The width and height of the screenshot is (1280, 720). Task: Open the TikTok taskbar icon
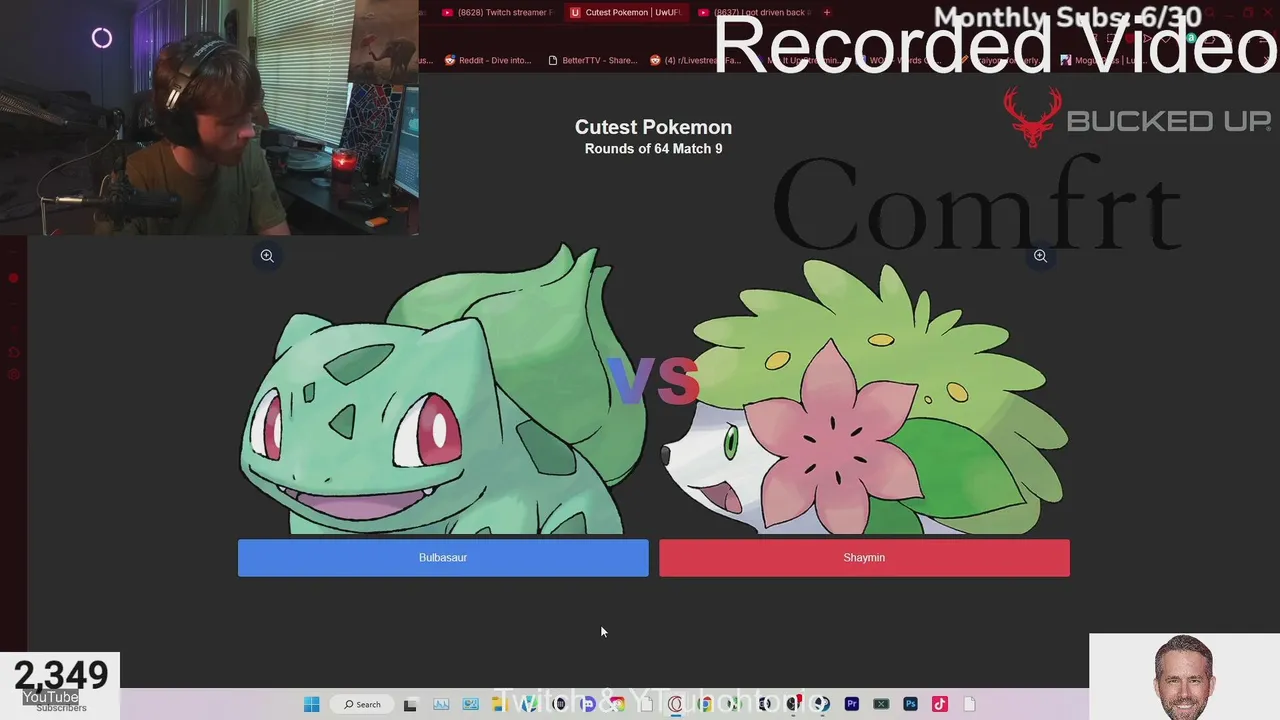point(940,704)
